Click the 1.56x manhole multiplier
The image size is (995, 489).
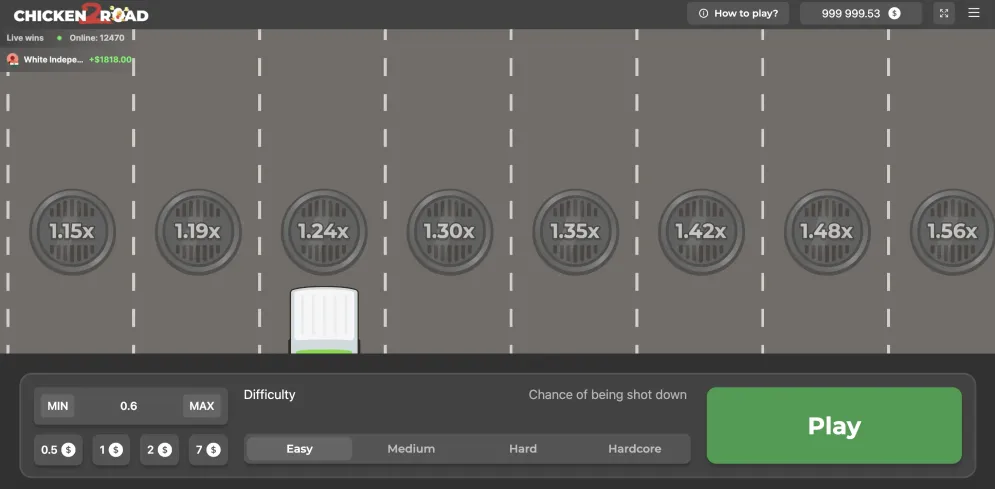pos(952,231)
